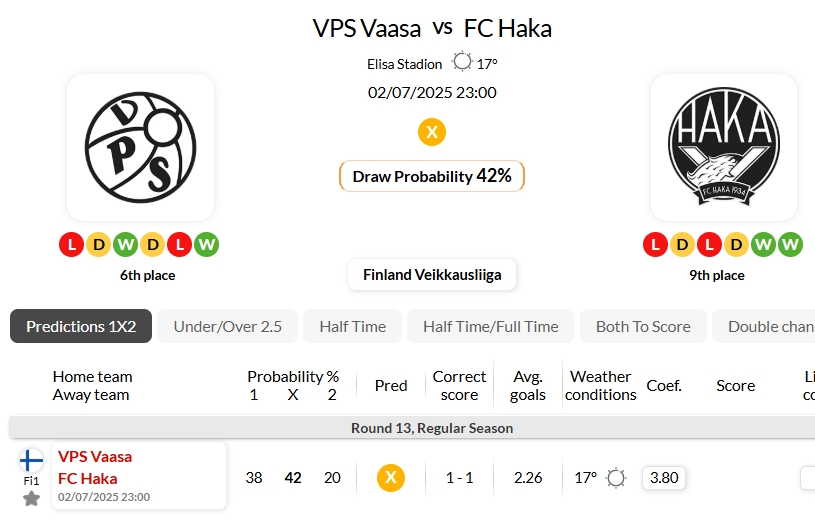Favorite the match using the star icon

click(31, 499)
